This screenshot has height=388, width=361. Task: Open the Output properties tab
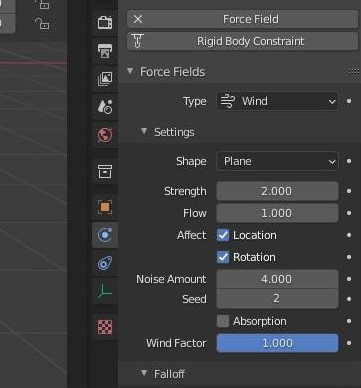click(105, 50)
